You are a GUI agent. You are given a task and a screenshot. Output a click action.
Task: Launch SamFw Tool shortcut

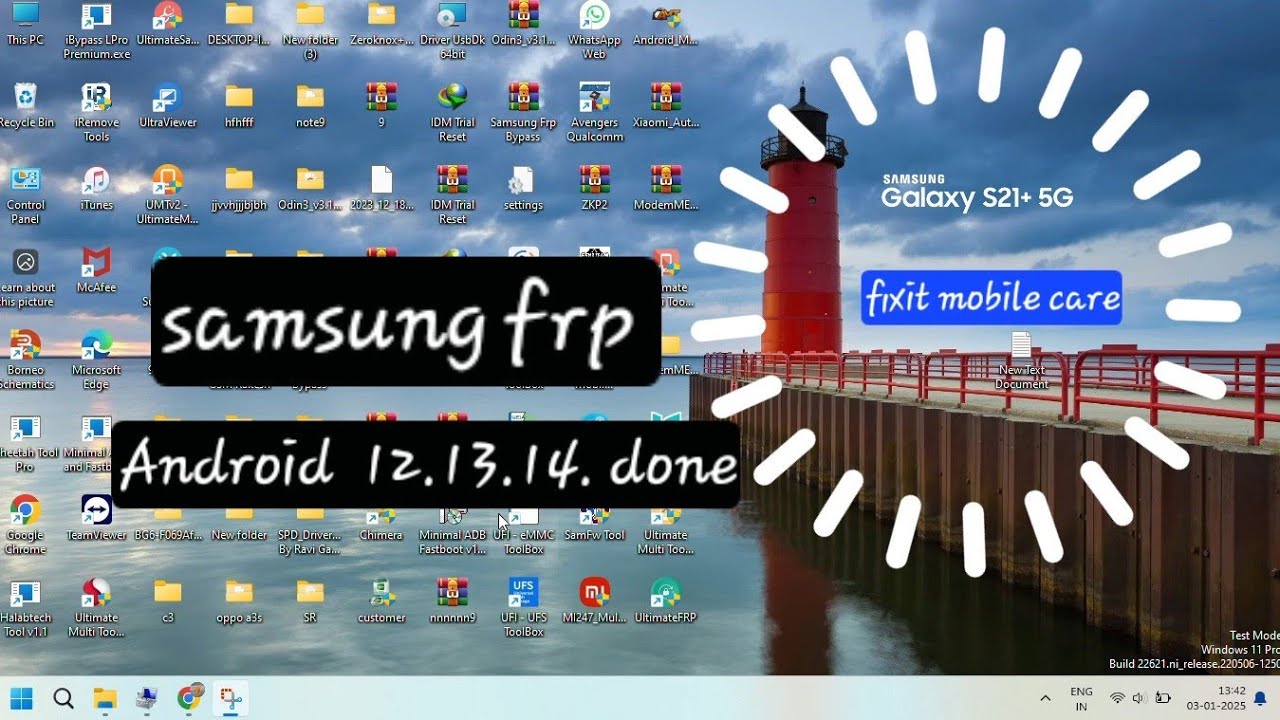click(x=594, y=524)
